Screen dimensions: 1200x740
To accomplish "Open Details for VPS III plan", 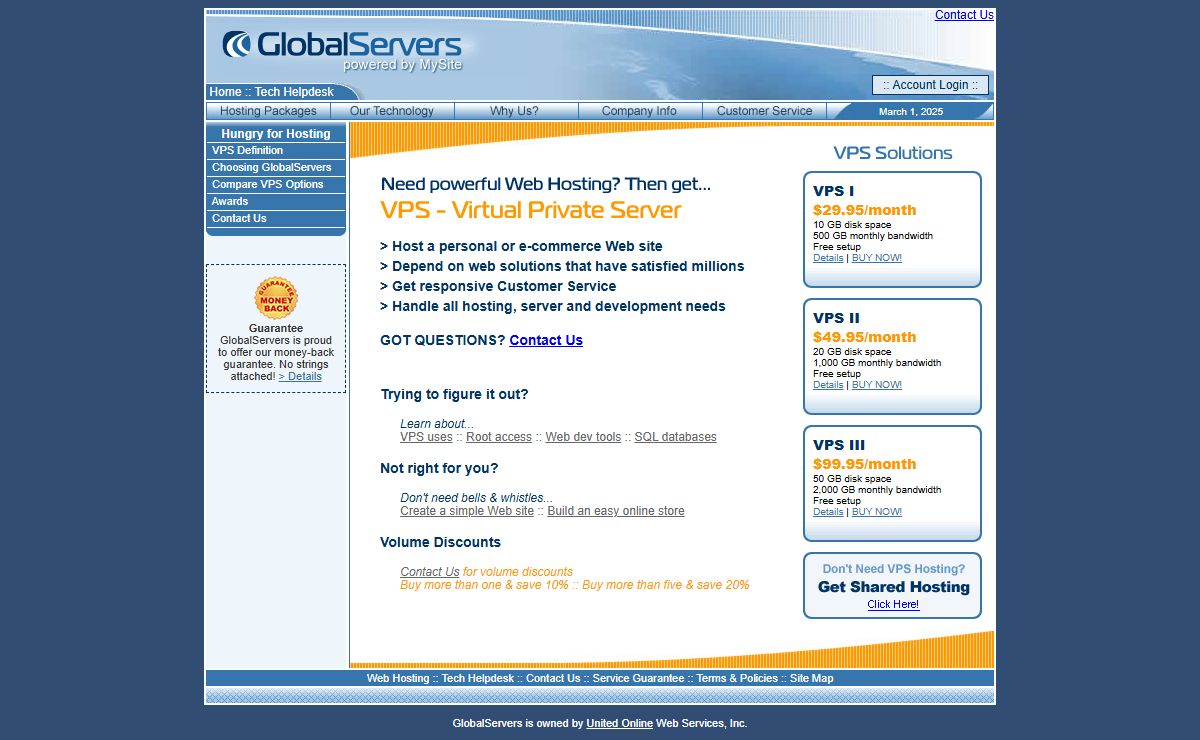I will coord(828,512).
